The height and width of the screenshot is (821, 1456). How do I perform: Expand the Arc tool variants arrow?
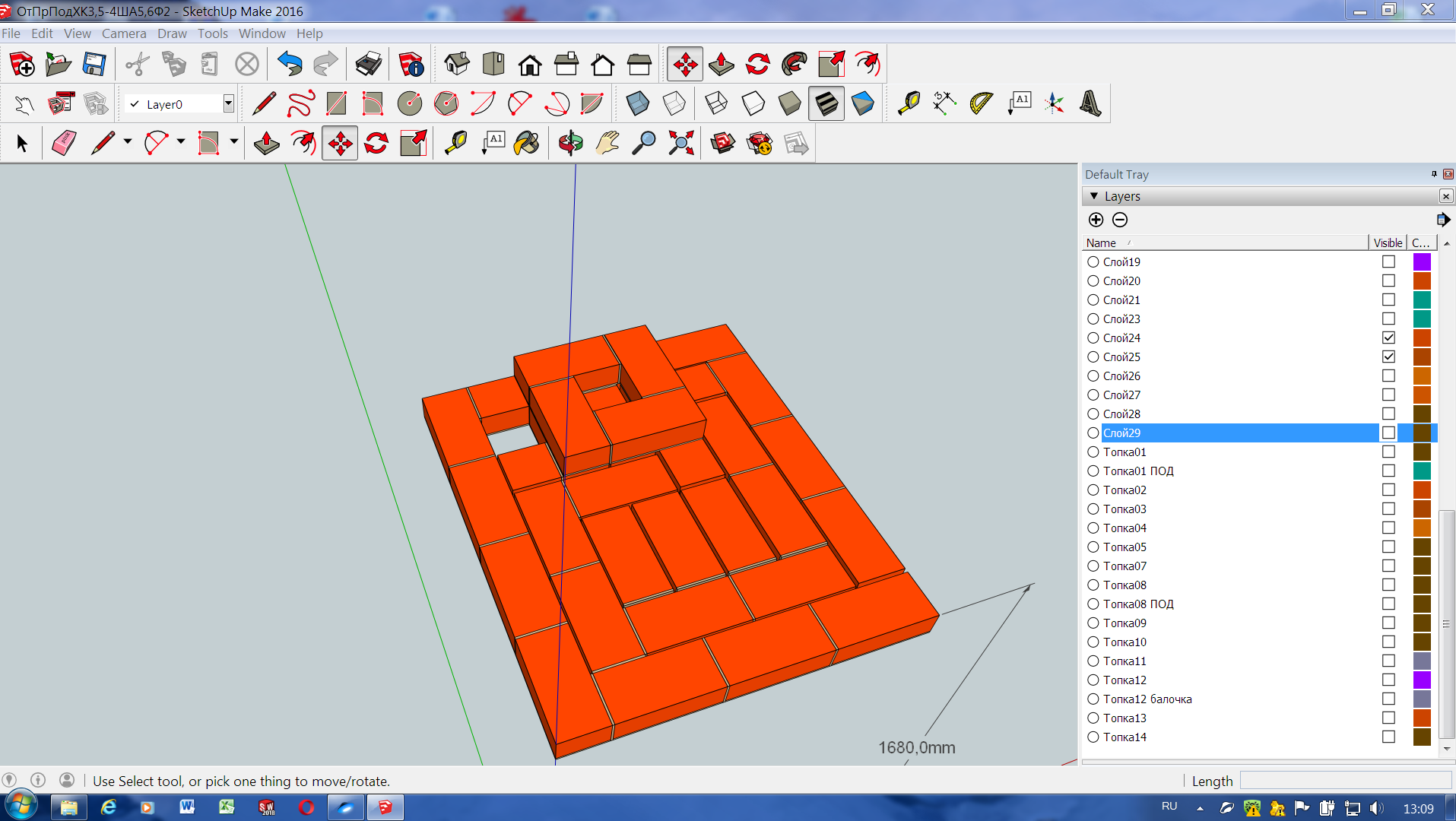pyautogui.click(x=181, y=141)
